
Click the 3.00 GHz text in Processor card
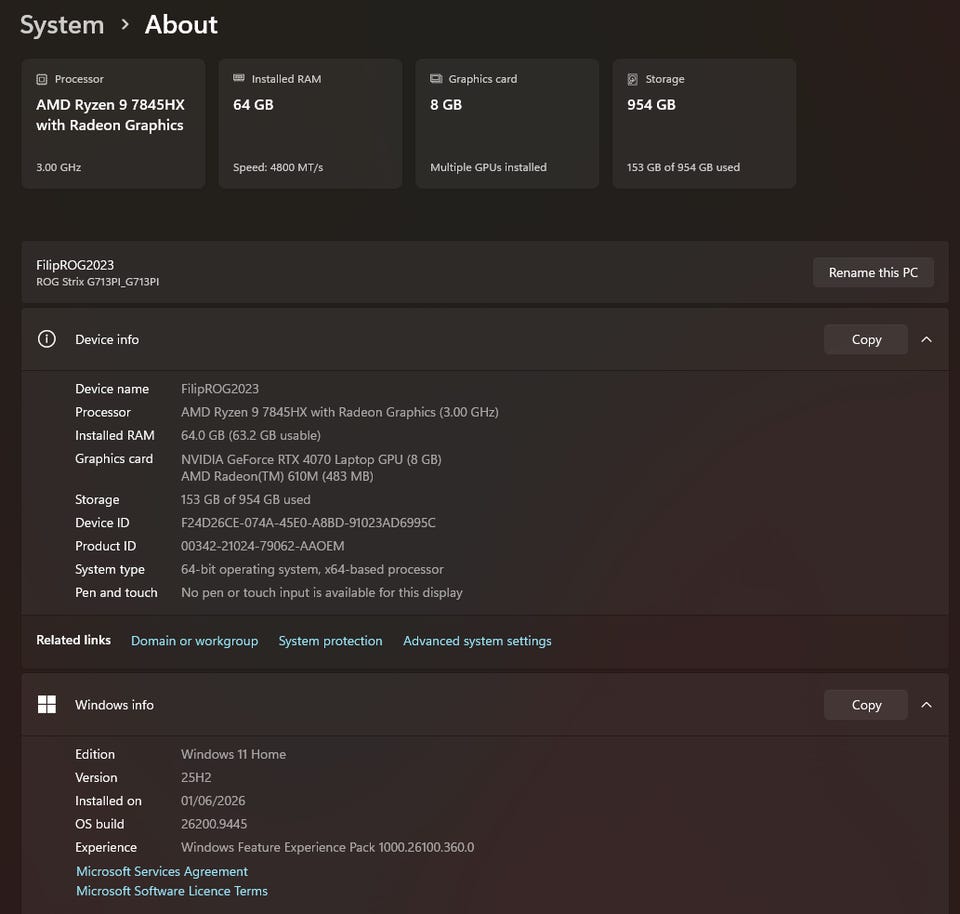click(58, 167)
